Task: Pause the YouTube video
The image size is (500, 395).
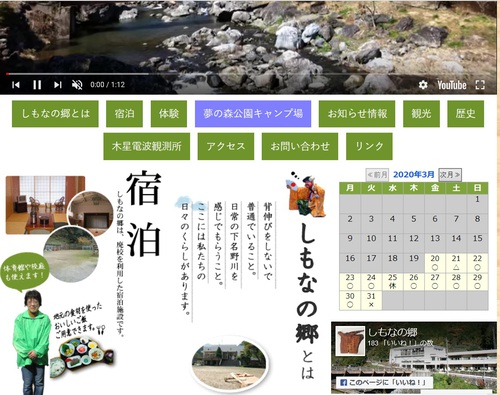Action: pos(37,85)
